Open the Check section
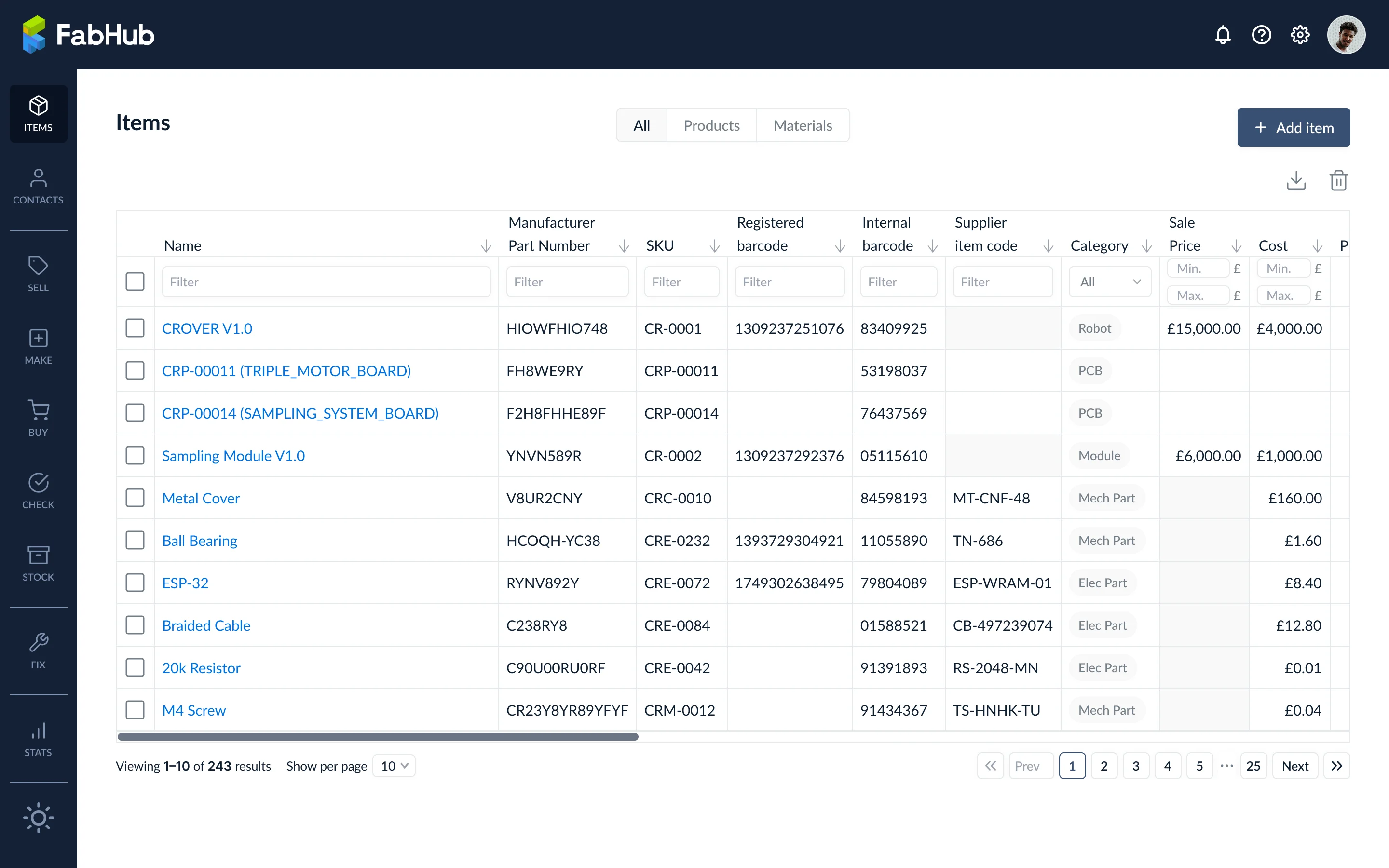Viewport: 1389px width, 868px height. [39, 491]
